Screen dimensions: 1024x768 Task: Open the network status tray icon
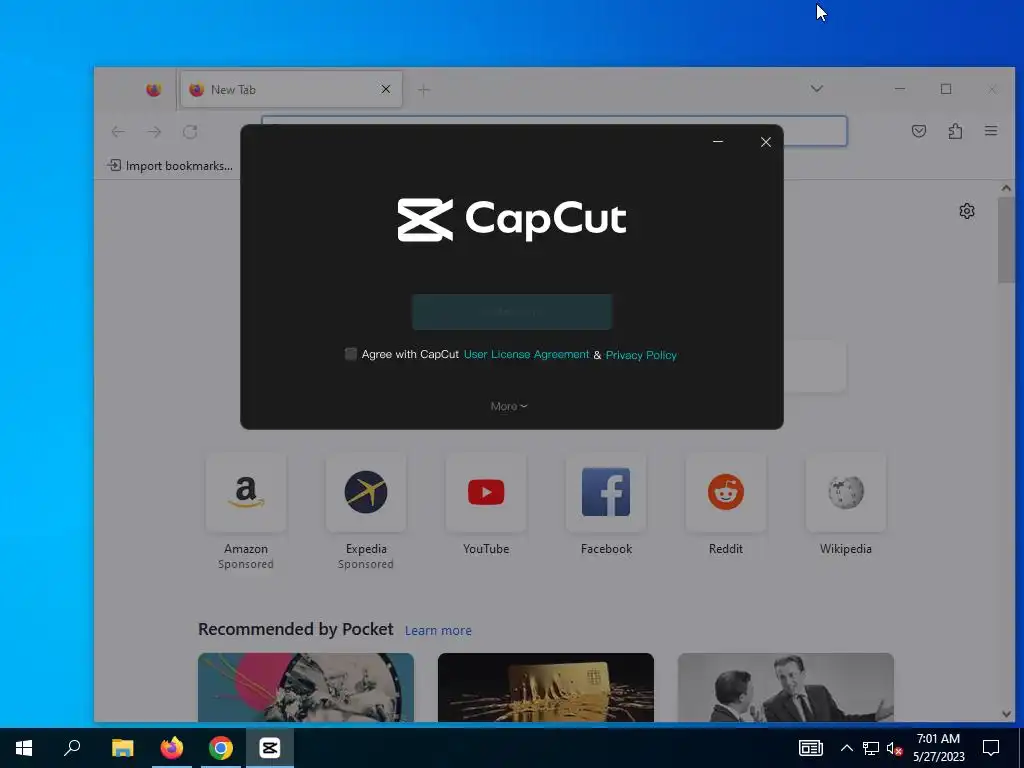click(871, 748)
